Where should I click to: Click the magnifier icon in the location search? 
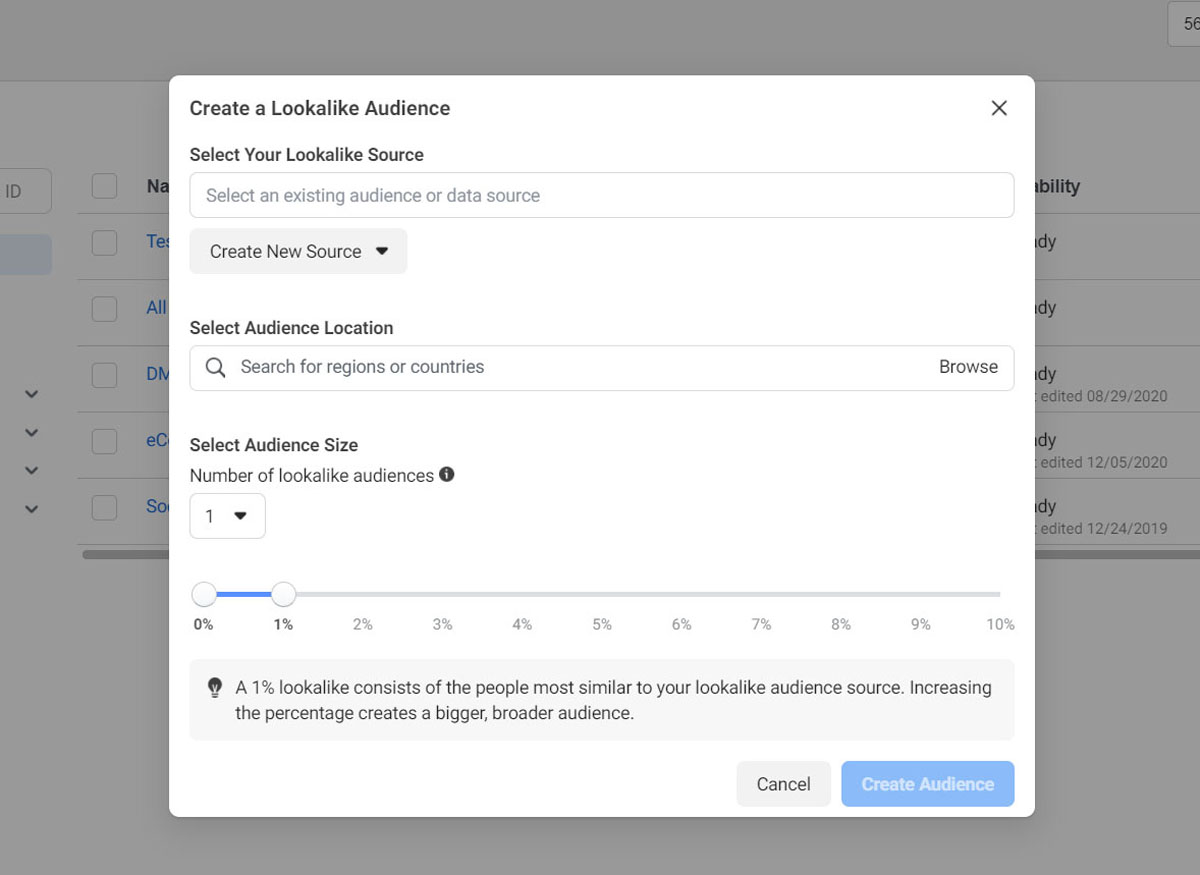[x=215, y=367]
